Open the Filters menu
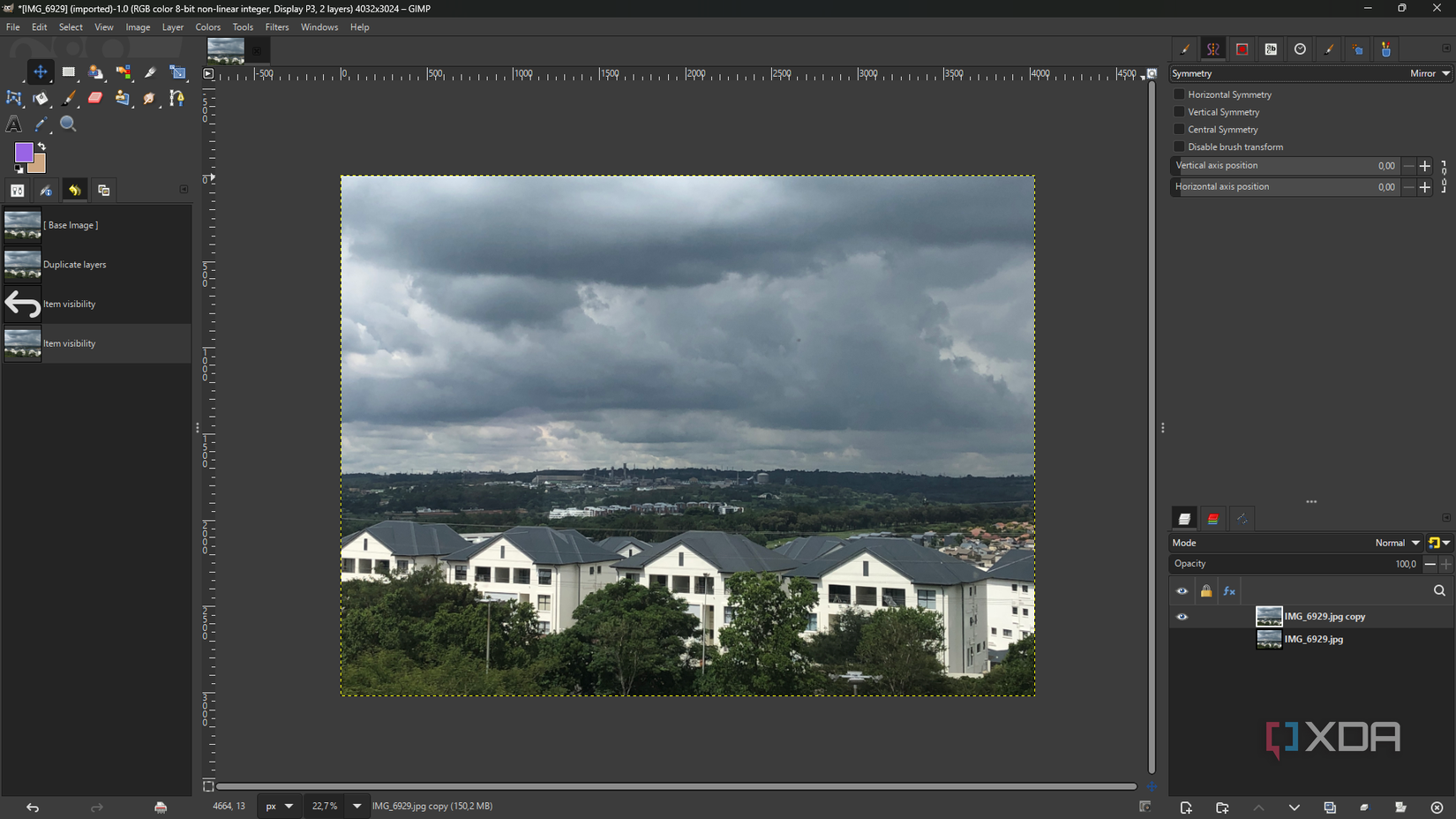This screenshot has height=819, width=1456. click(277, 26)
